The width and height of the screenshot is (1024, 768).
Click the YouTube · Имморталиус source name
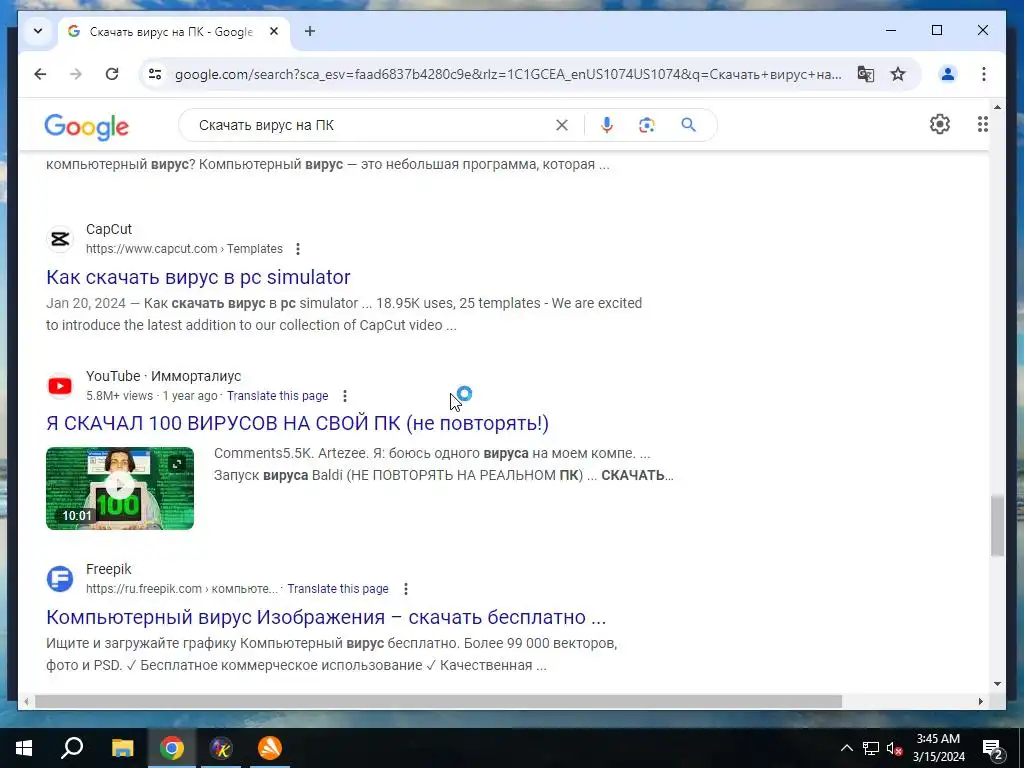163,376
